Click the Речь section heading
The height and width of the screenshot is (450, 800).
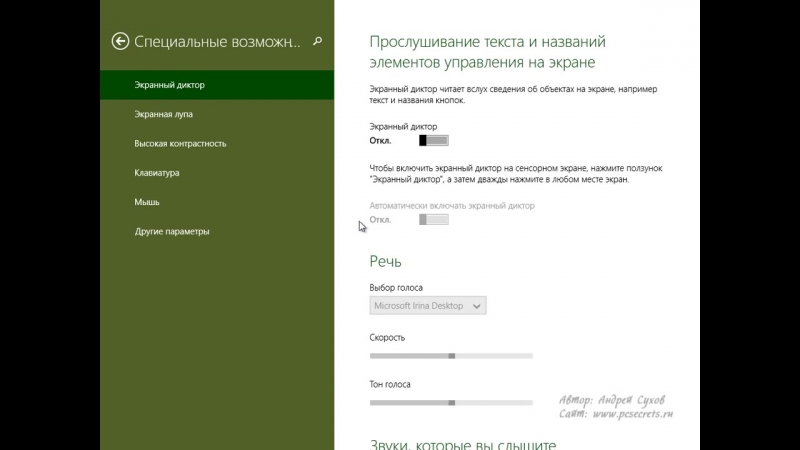point(385,261)
